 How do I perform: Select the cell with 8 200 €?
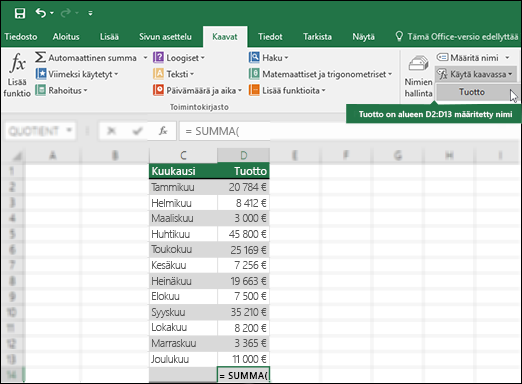[243, 328]
